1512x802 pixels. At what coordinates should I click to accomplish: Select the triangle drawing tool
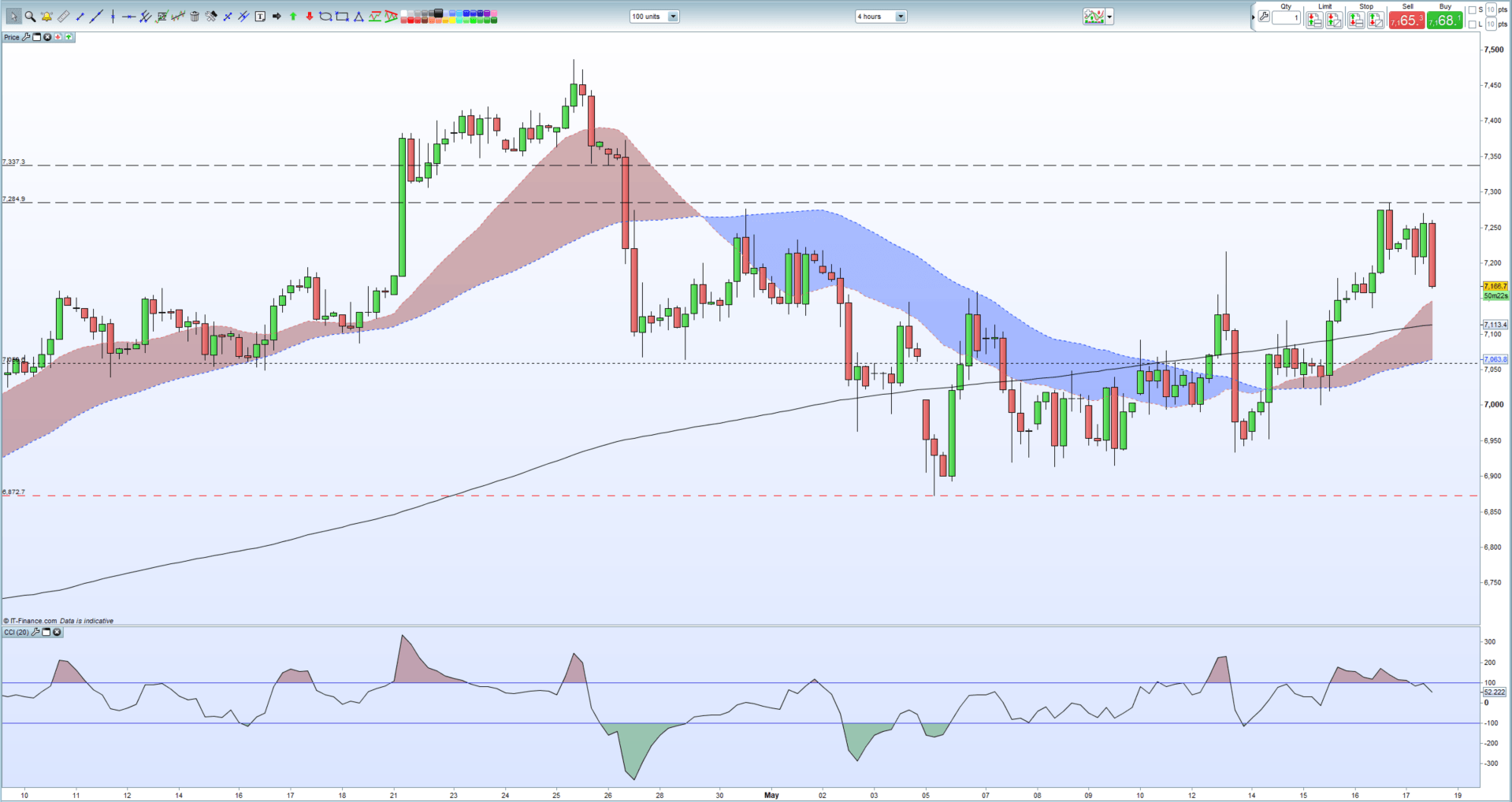[358, 17]
